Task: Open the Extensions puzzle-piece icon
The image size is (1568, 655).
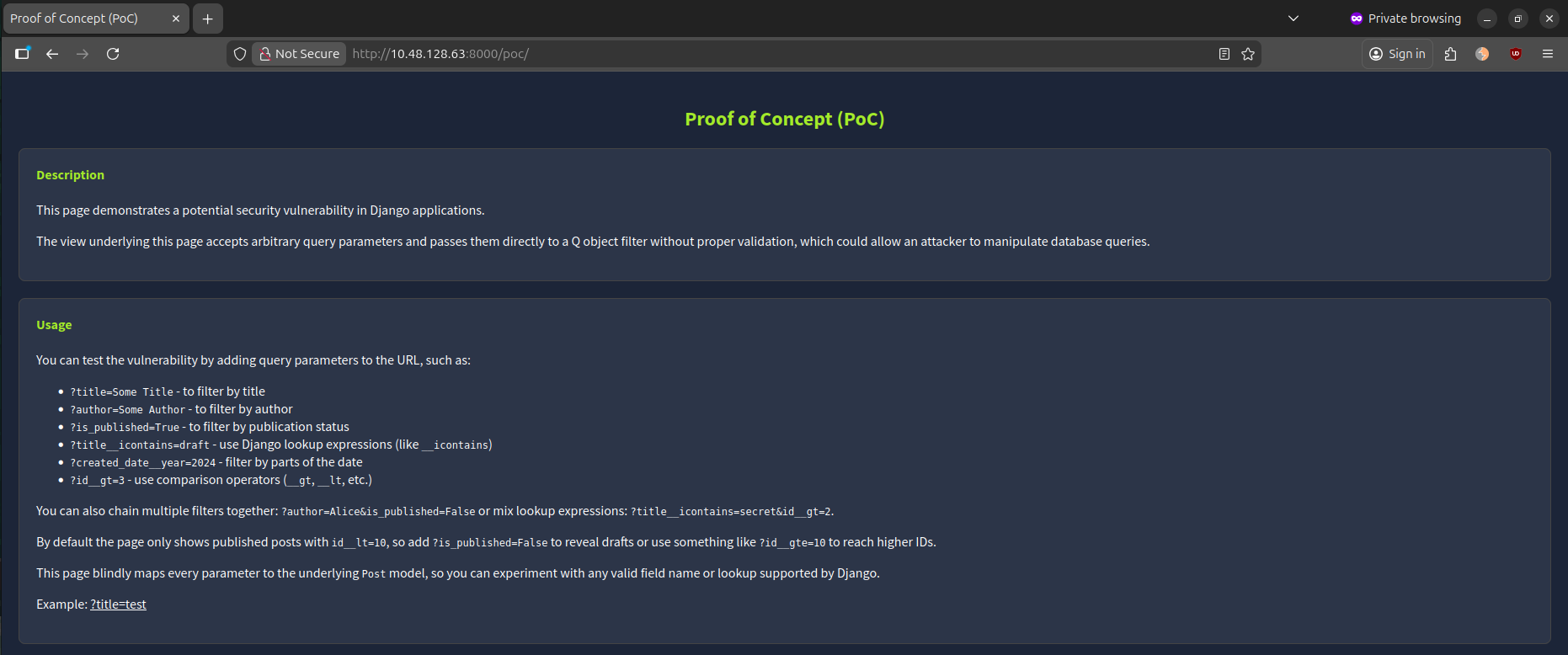Action: 1450,53
